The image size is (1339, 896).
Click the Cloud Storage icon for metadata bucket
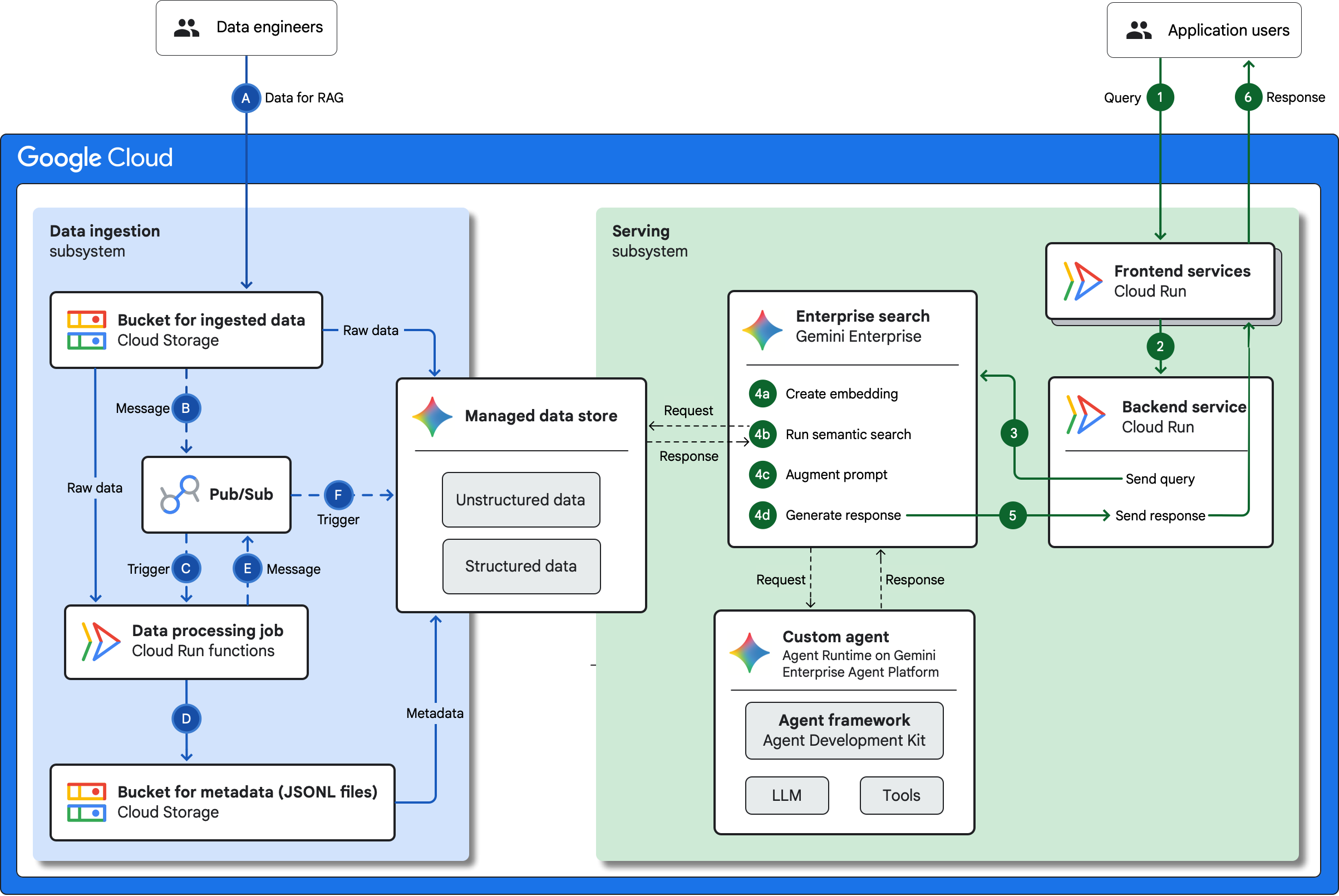click(x=86, y=802)
